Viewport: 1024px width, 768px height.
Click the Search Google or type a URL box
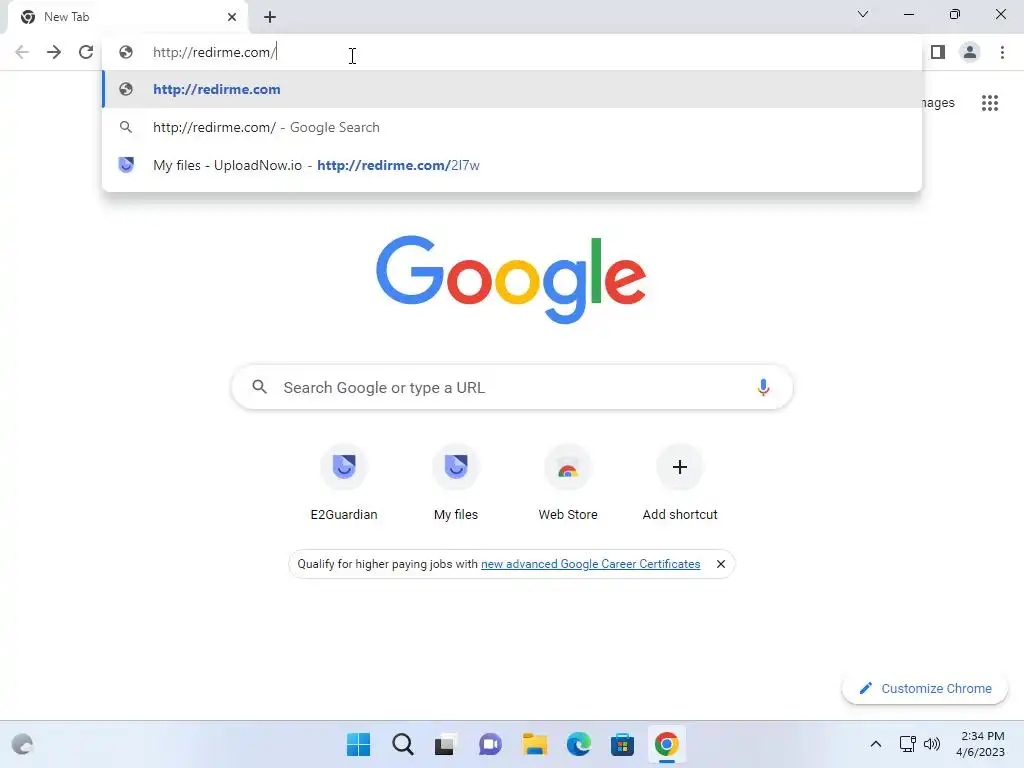512,387
